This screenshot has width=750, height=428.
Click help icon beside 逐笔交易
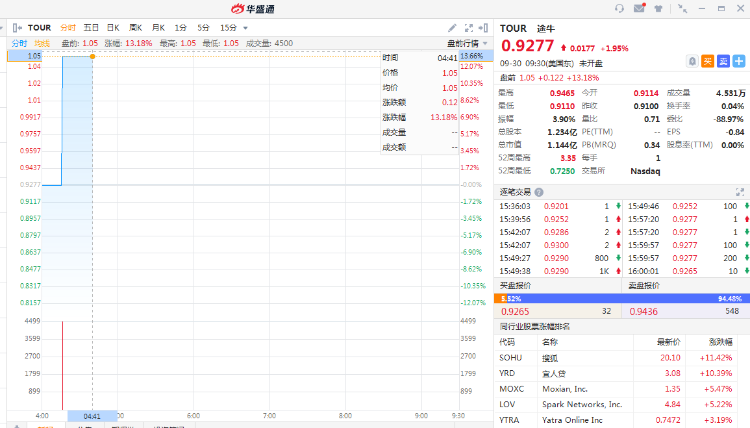click(x=539, y=192)
